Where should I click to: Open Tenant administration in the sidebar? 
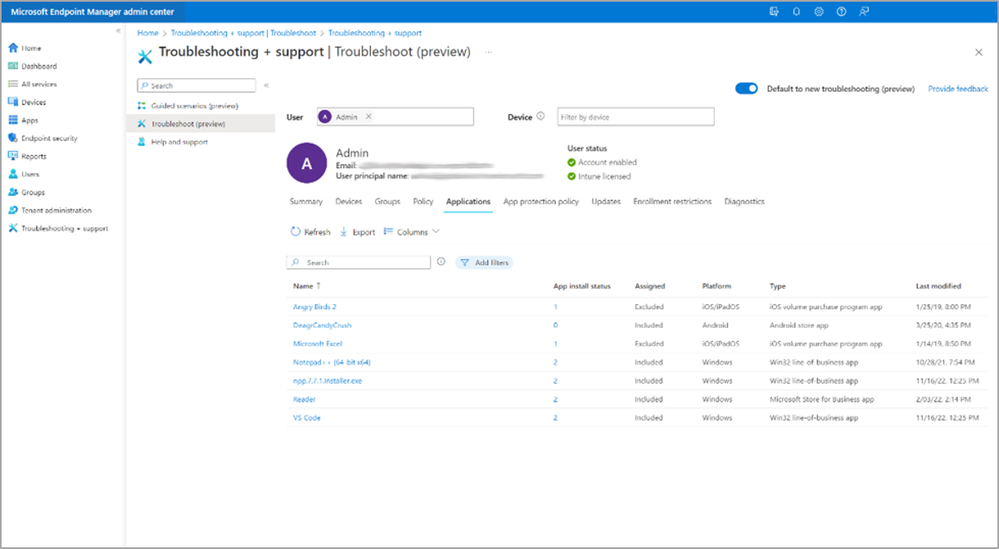pyautogui.click(x=50, y=210)
